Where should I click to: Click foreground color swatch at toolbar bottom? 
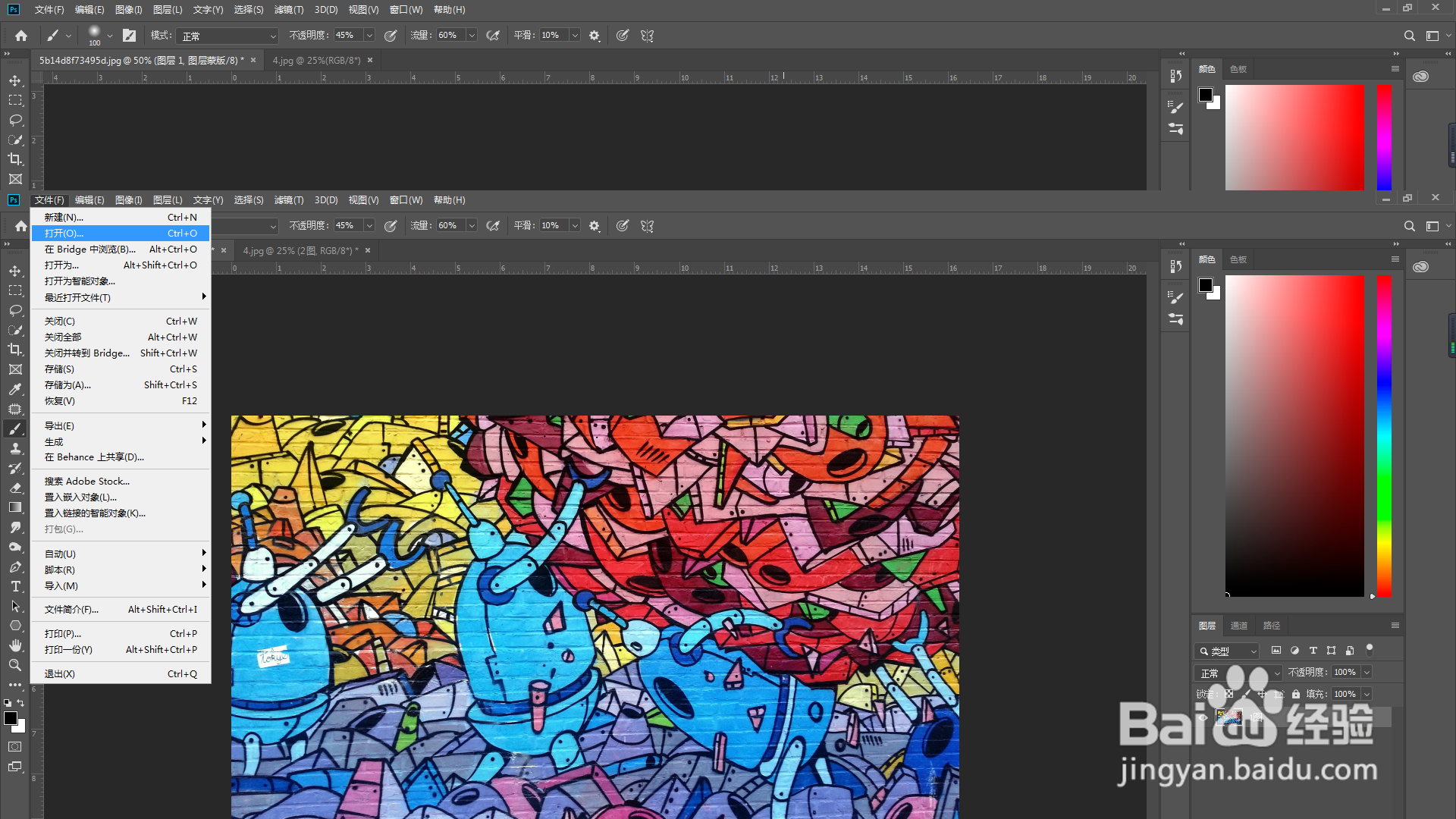[x=11, y=718]
